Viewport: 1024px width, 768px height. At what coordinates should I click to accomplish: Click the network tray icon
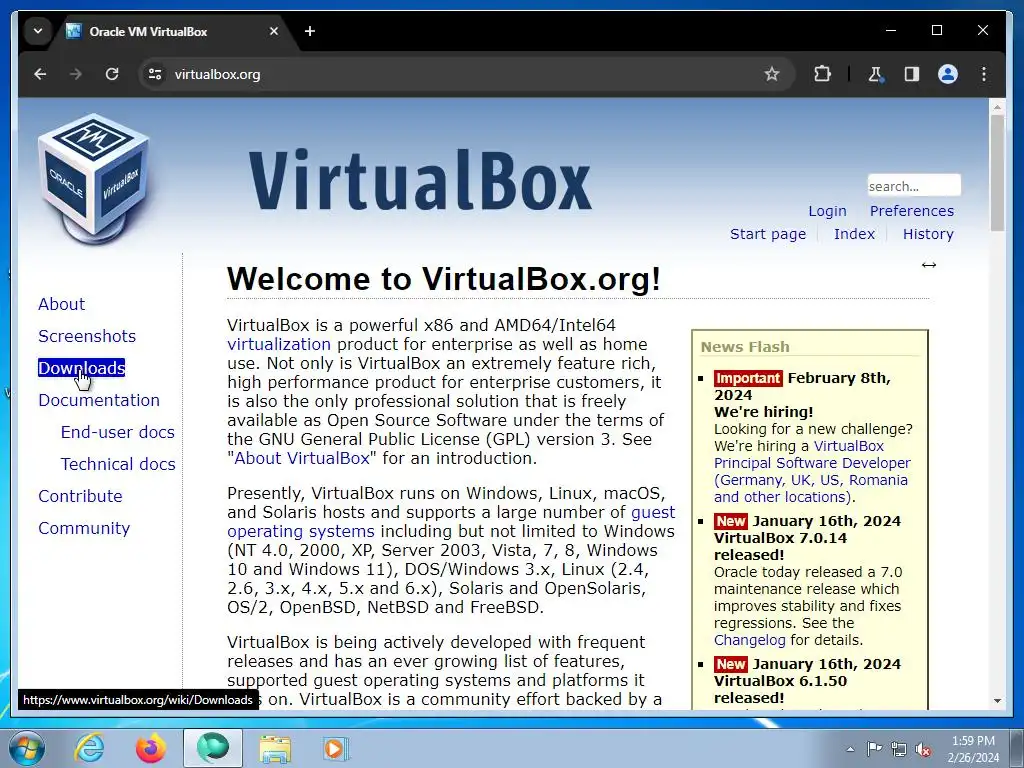[x=899, y=749]
